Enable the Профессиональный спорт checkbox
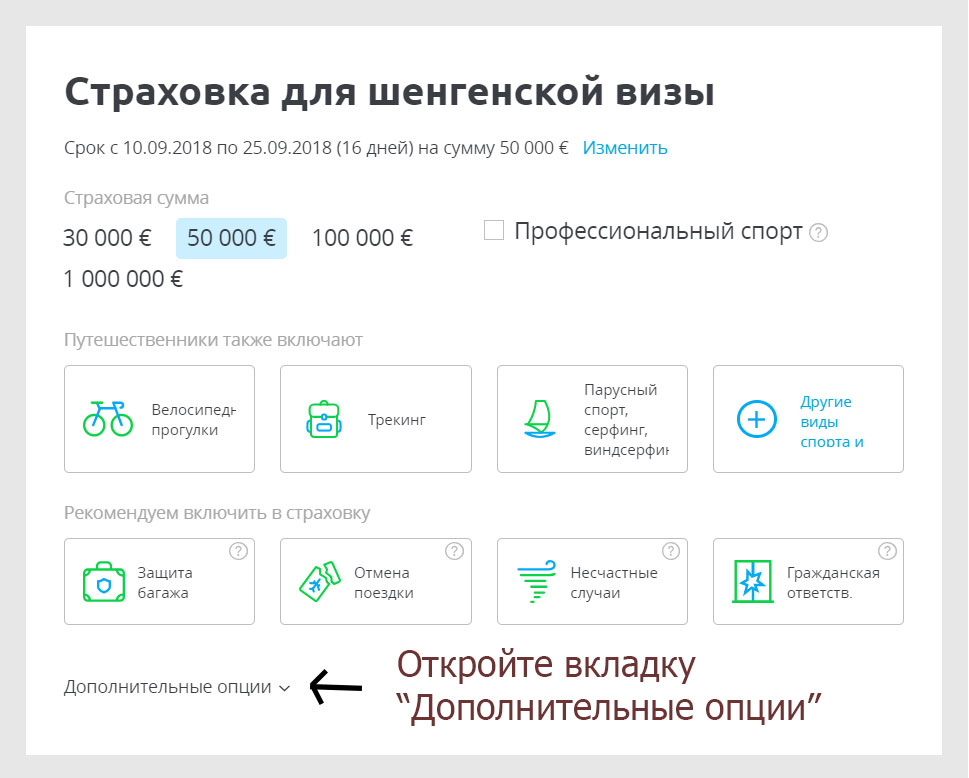 (494, 230)
